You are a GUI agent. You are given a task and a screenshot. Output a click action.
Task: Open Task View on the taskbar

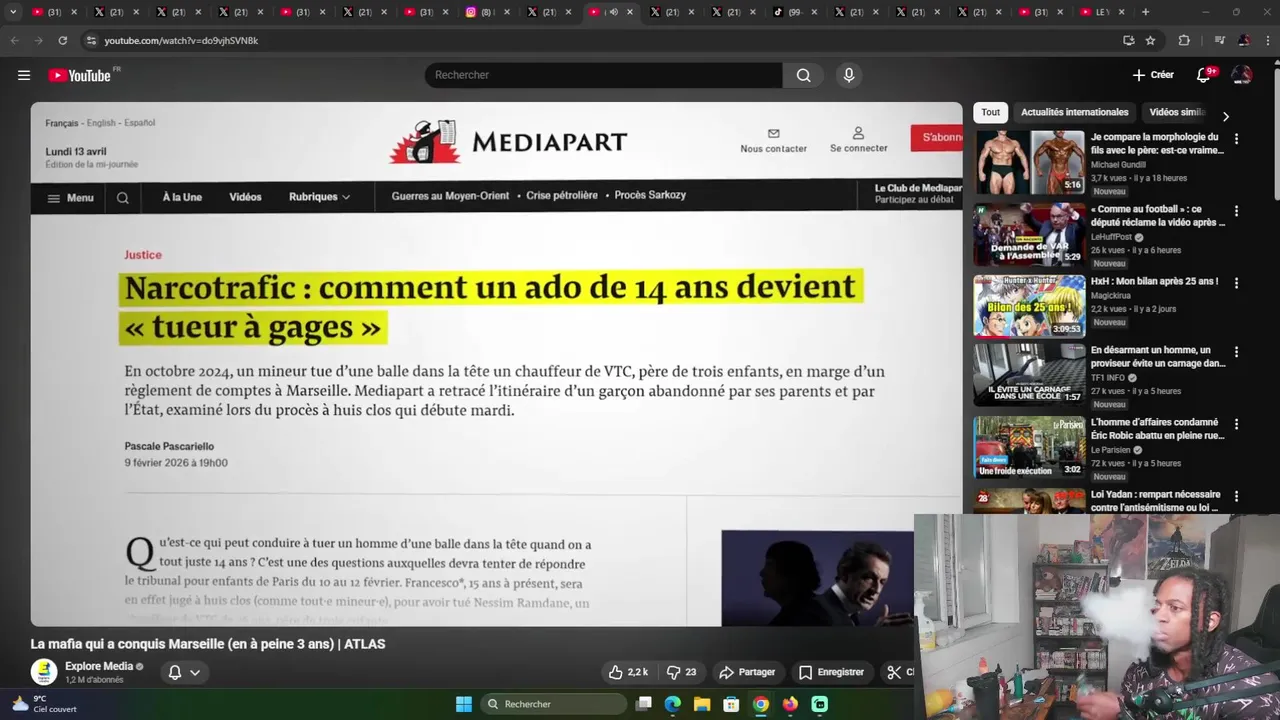tap(644, 704)
